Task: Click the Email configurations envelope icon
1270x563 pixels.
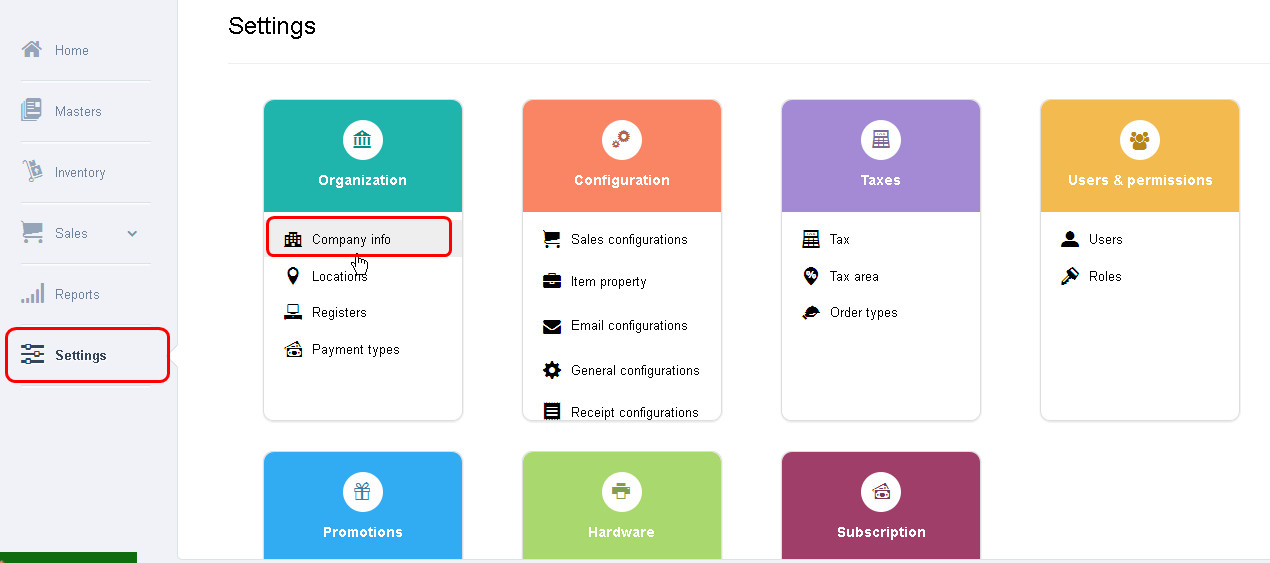Action: click(x=552, y=326)
